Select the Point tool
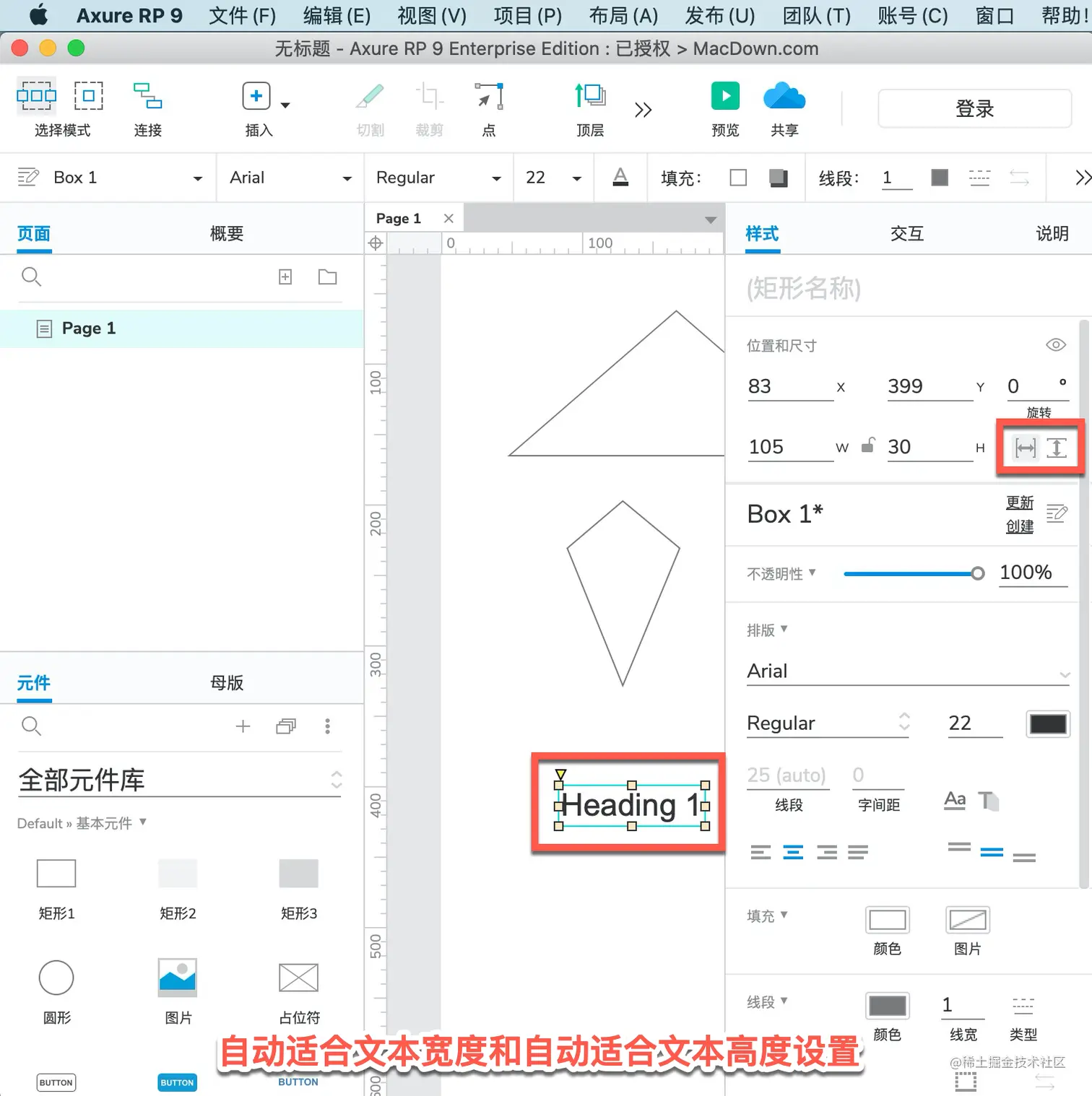Image resolution: width=1092 pixels, height=1096 pixels. (x=489, y=96)
